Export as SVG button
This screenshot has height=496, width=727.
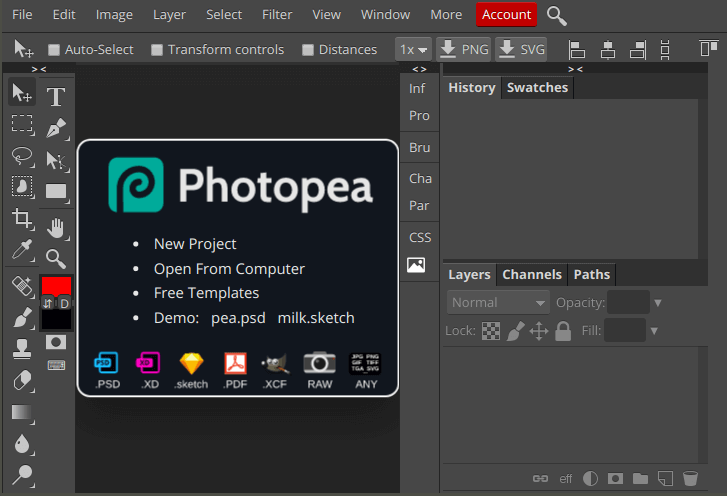point(521,49)
